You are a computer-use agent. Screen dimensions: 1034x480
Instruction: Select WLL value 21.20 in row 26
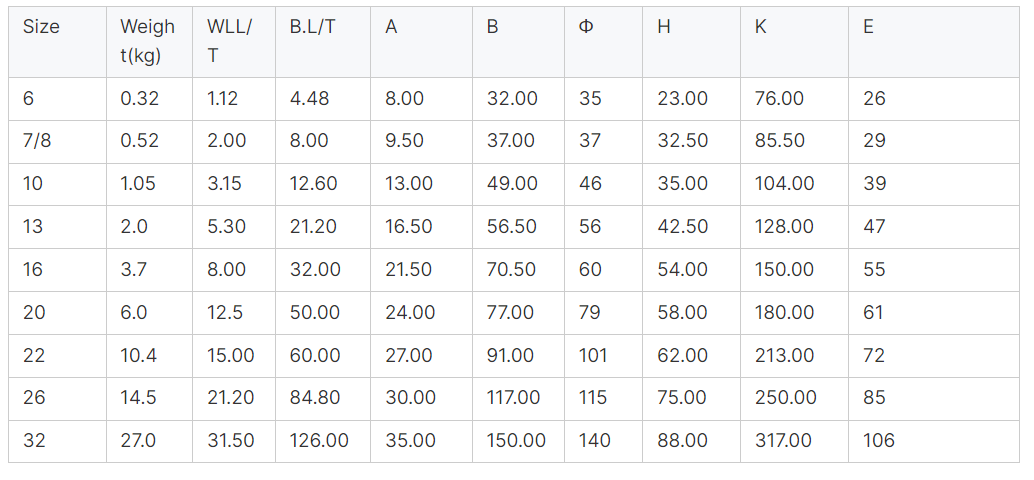230,398
